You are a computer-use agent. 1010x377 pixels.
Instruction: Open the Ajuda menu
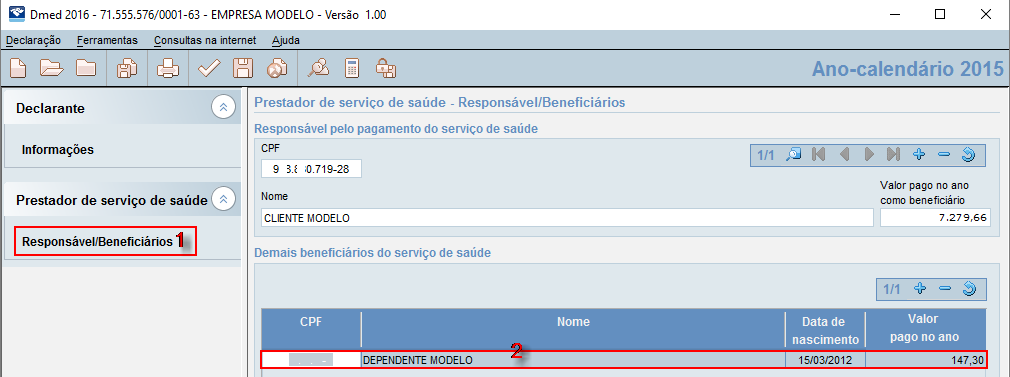tap(286, 40)
